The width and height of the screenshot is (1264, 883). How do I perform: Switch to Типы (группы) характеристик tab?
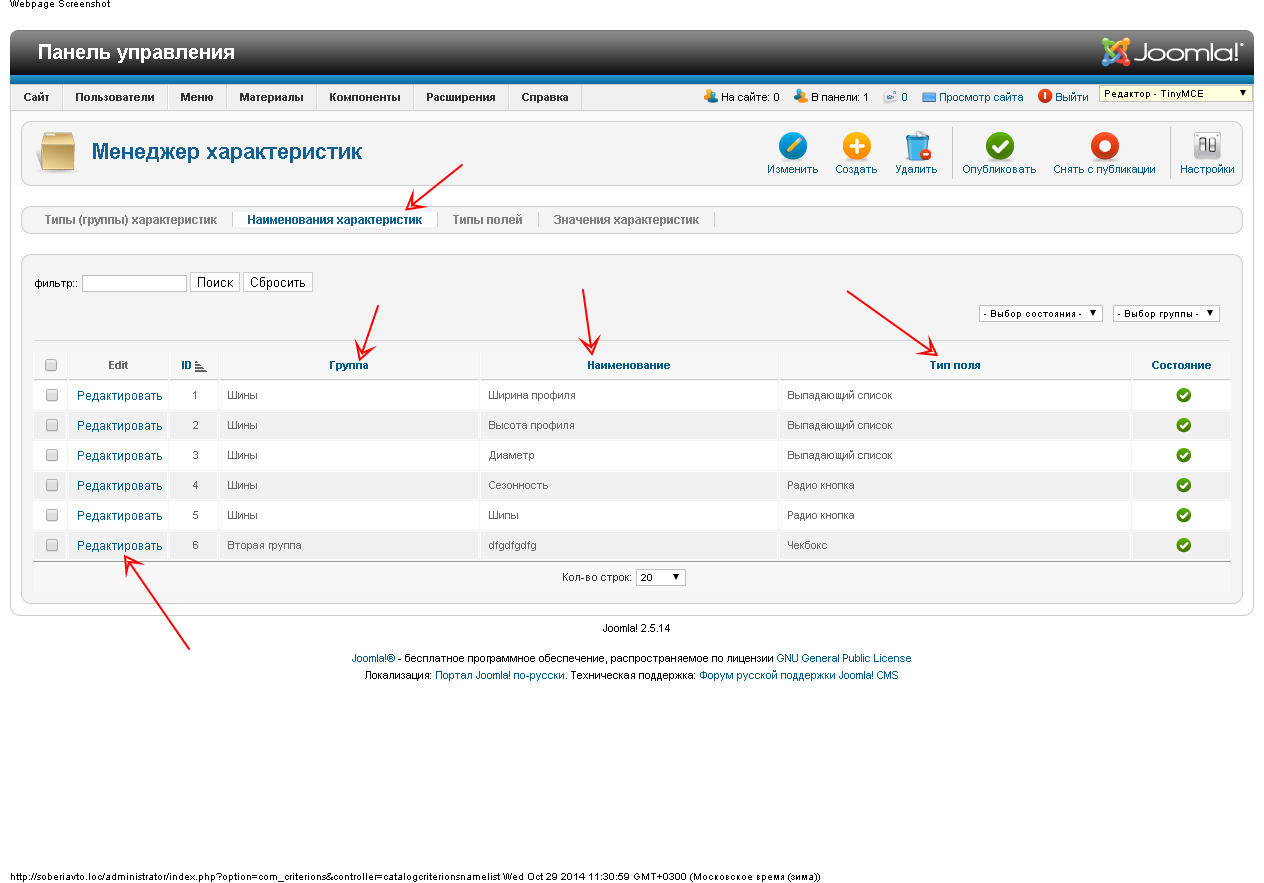click(131, 219)
